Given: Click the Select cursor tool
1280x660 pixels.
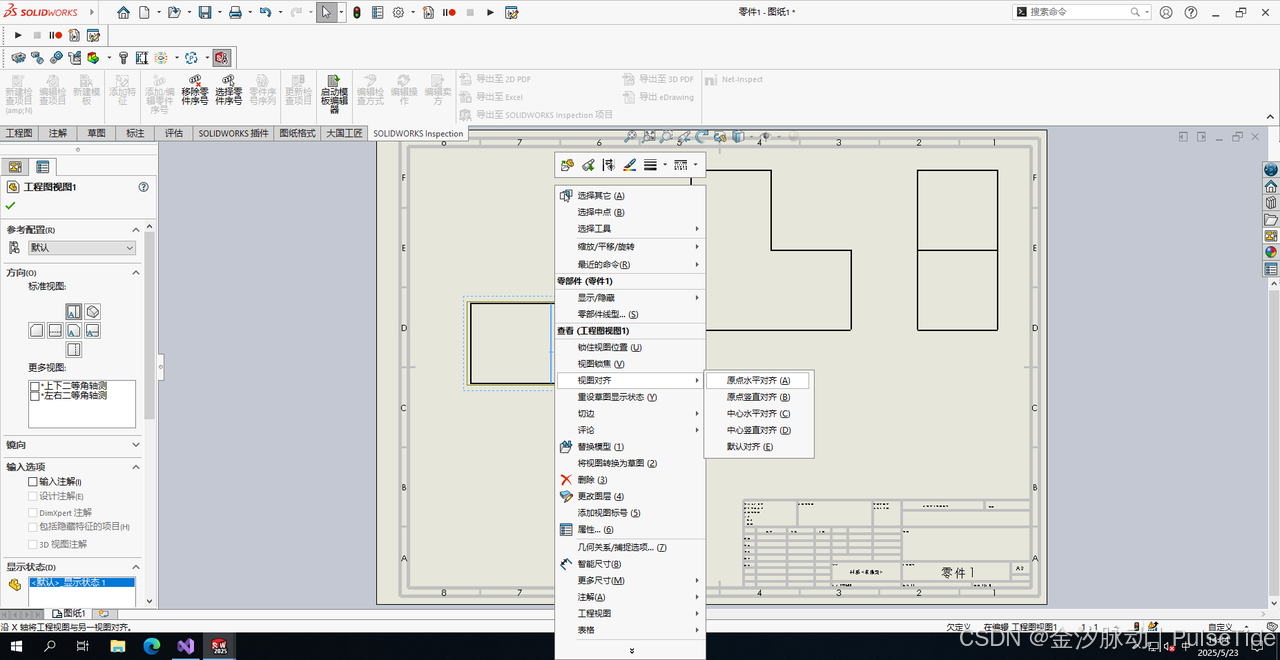Looking at the screenshot, I should (326, 13).
